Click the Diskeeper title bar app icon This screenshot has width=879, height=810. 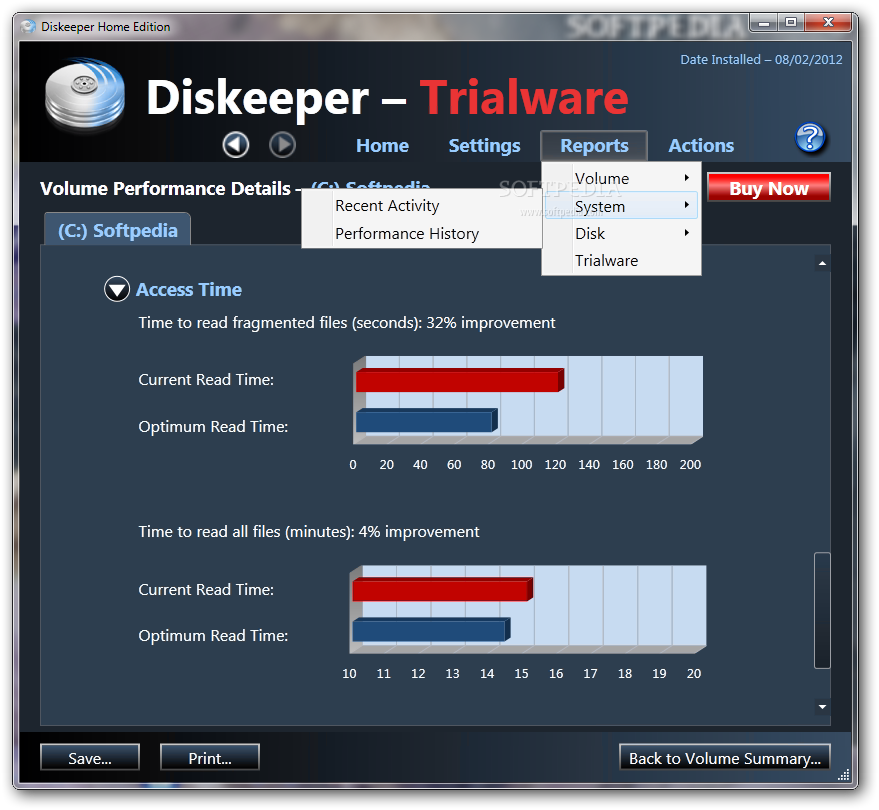tap(28, 26)
